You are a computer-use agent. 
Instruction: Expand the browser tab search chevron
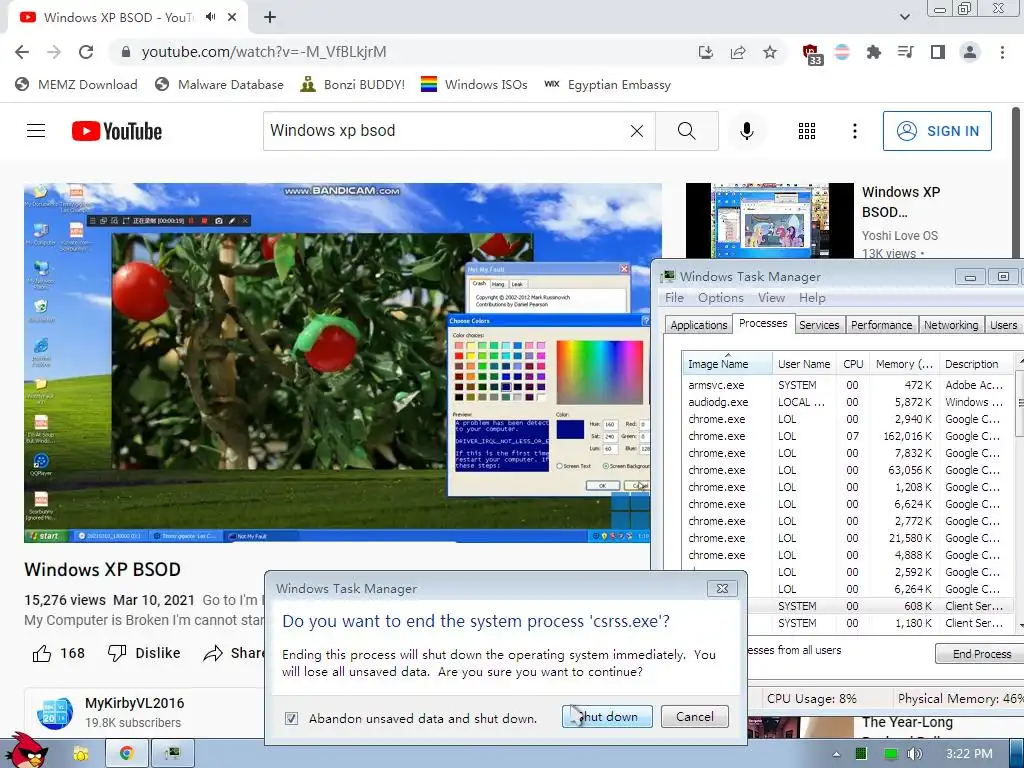(904, 17)
